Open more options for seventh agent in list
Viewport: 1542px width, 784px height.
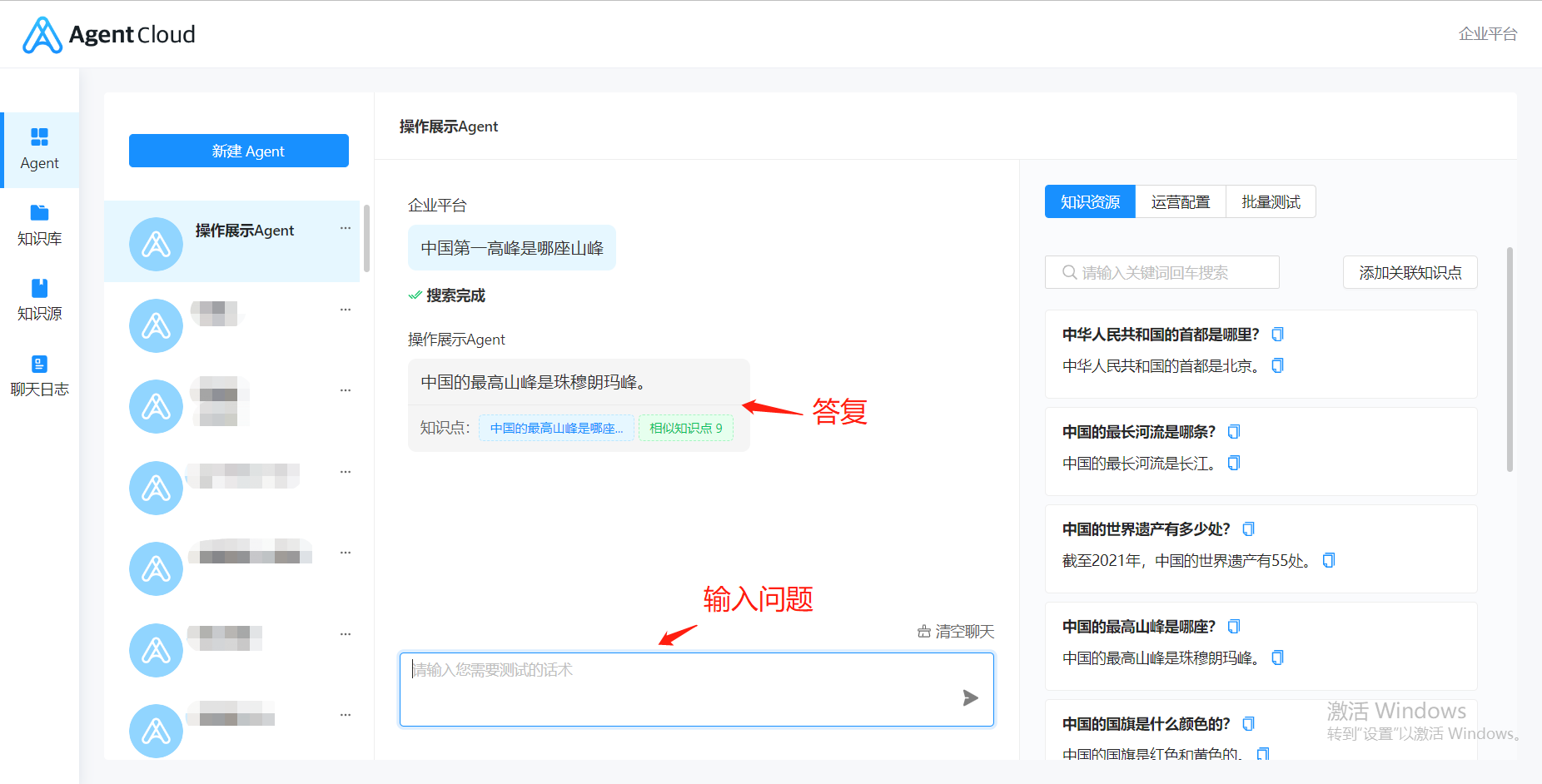(x=346, y=715)
